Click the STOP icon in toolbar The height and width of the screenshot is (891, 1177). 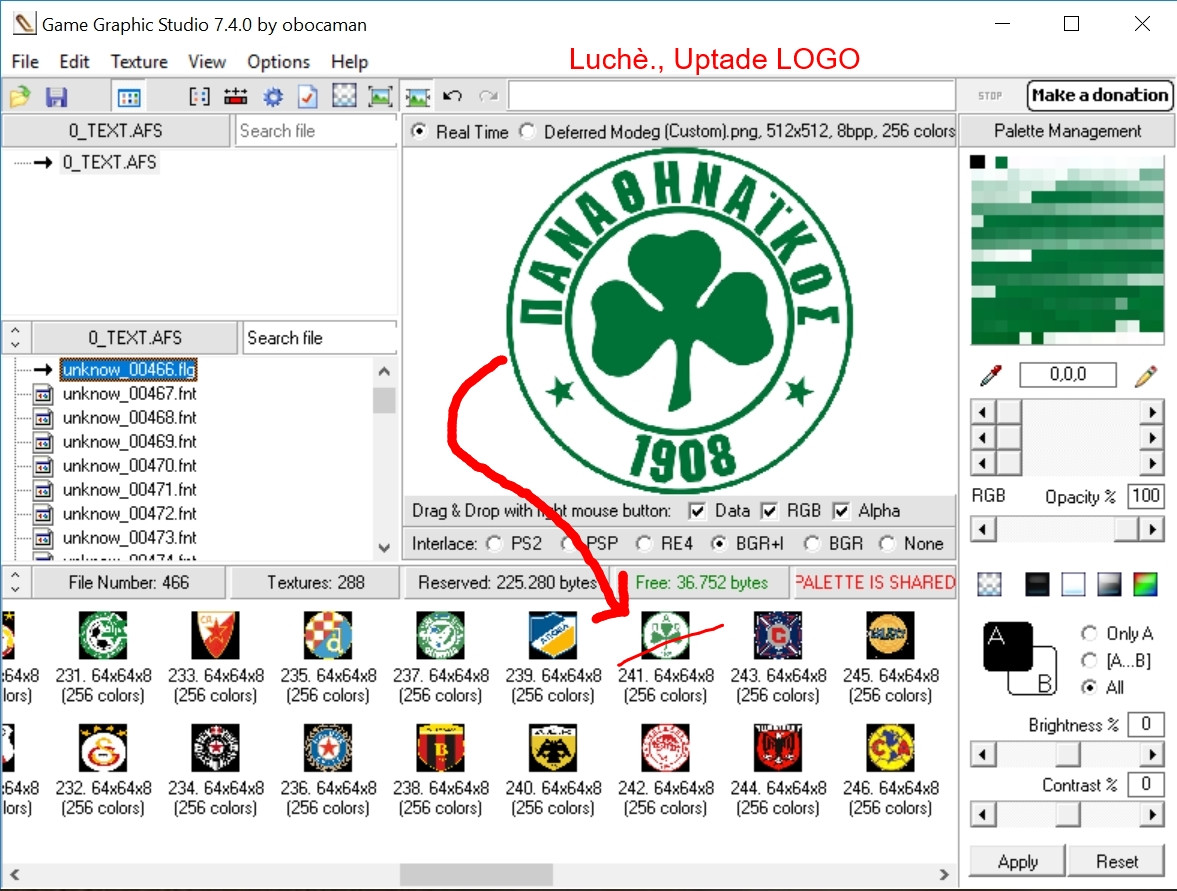(990, 96)
